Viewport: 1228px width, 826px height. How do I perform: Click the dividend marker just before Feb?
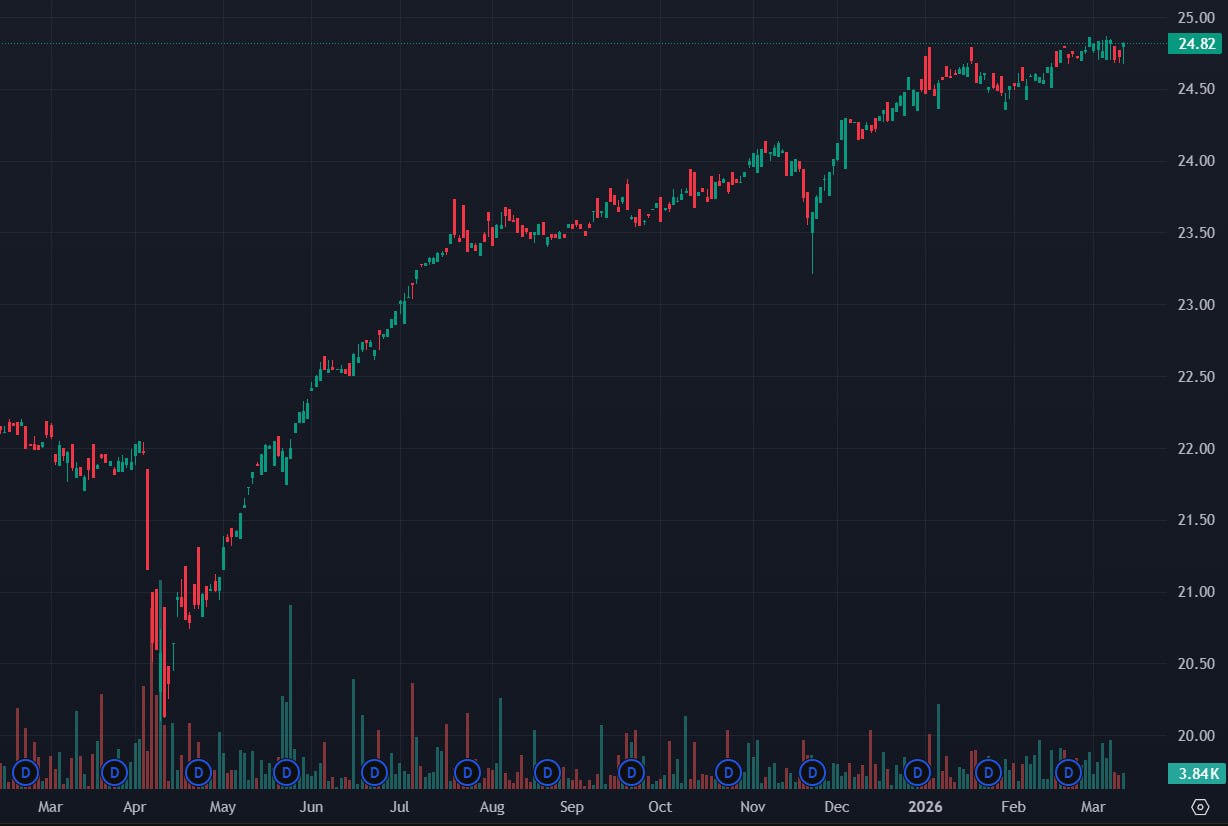989,772
